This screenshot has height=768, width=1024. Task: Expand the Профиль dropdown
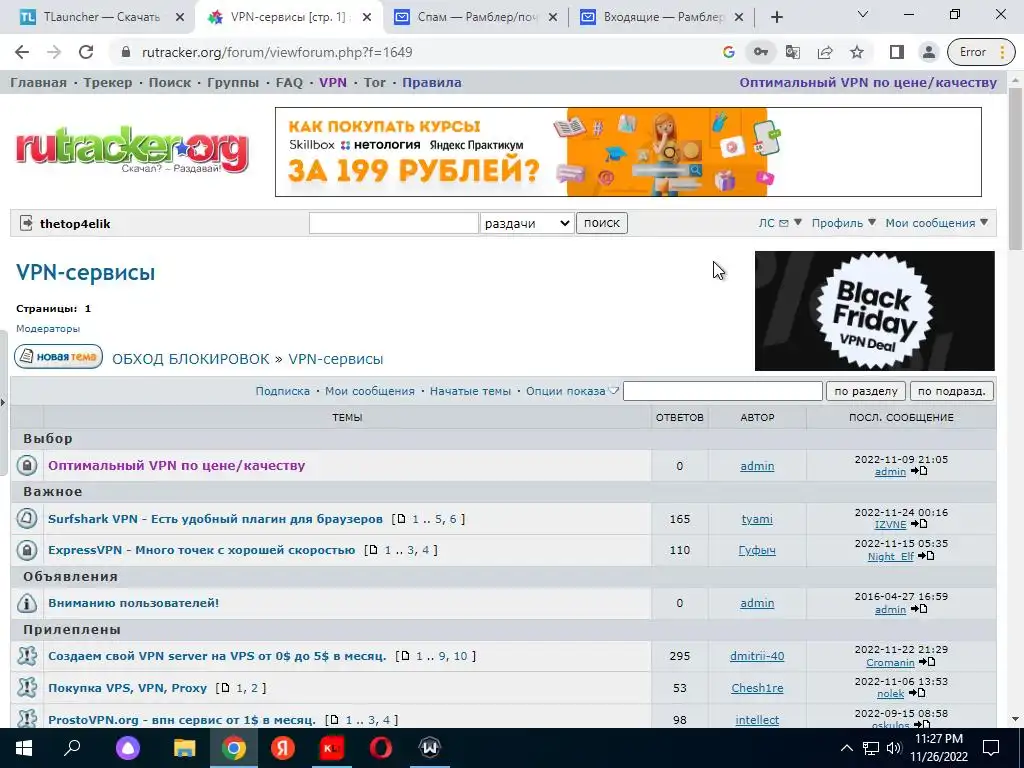[x=844, y=223]
